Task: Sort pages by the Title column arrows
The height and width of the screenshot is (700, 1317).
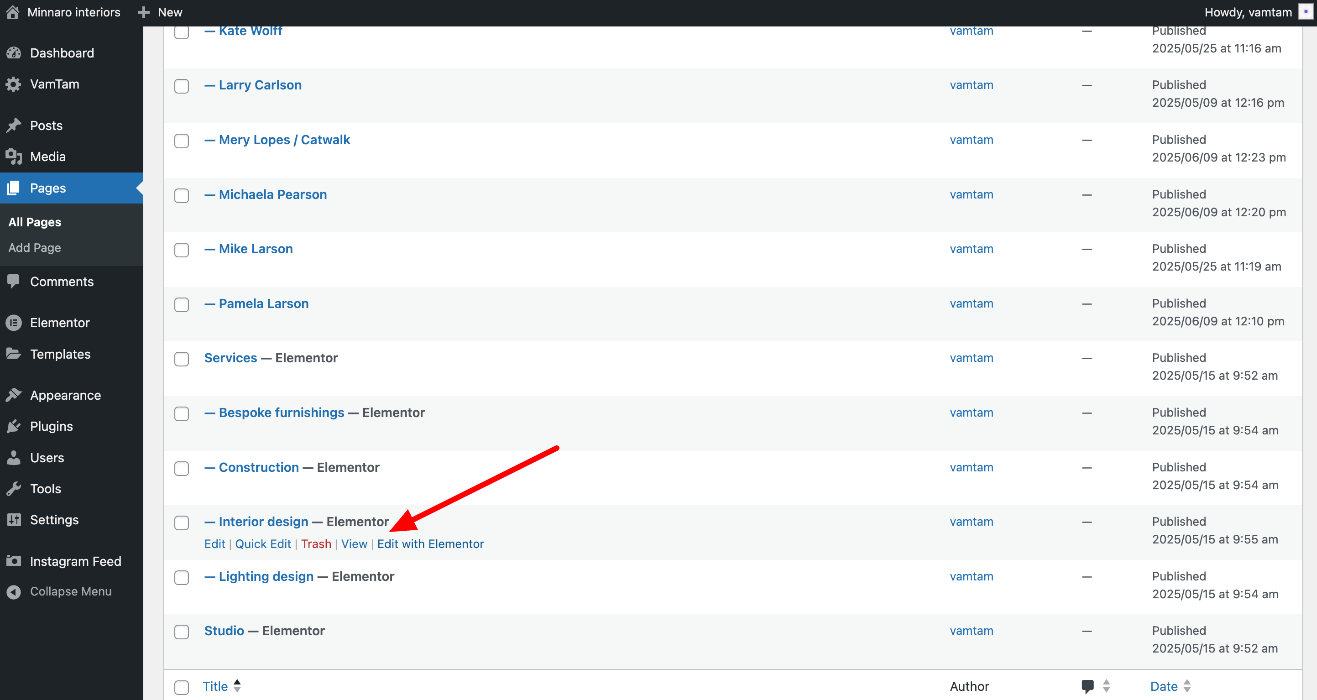Action: 237,686
